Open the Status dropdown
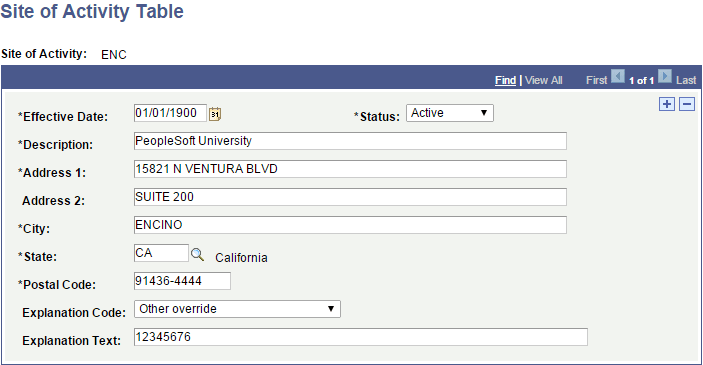 click(450, 113)
